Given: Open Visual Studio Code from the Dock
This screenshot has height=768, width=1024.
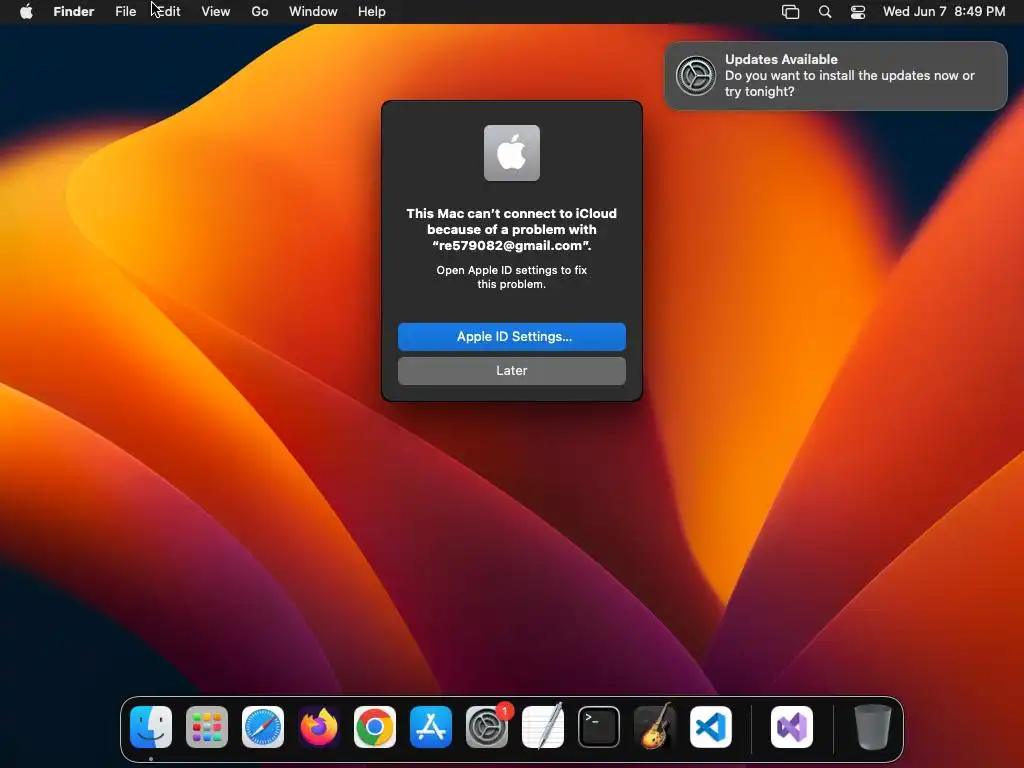Looking at the screenshot, I should [x=711, y=727].
